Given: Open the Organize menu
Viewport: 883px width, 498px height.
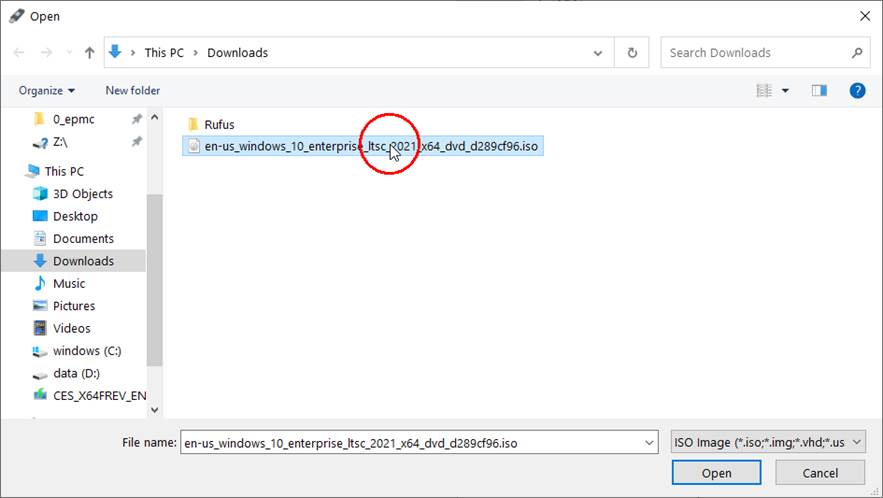Looking at the screenshot, I should [x=47, y=90].
